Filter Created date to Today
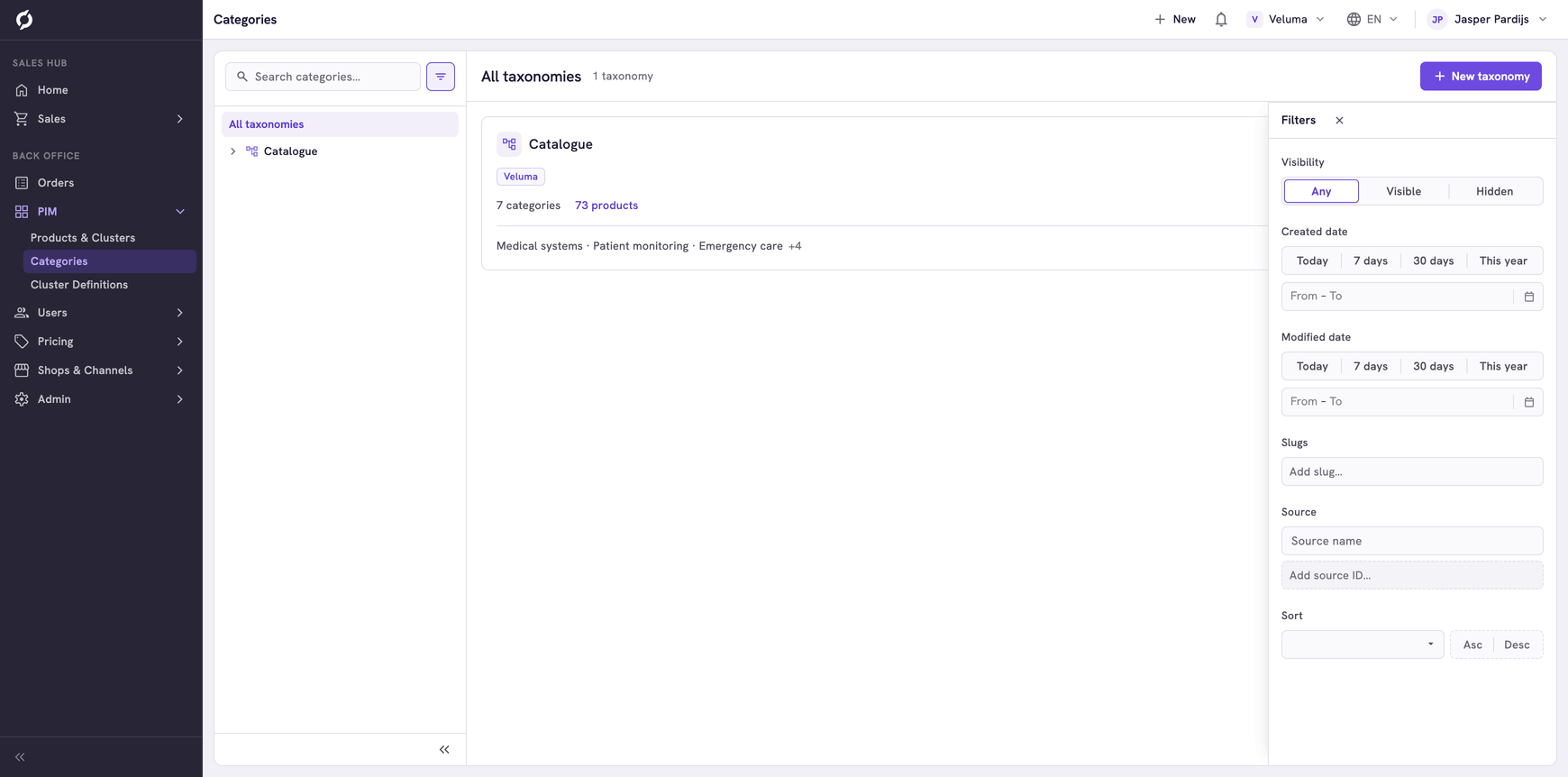The image size is (1568, 777). coord(1312,261)
